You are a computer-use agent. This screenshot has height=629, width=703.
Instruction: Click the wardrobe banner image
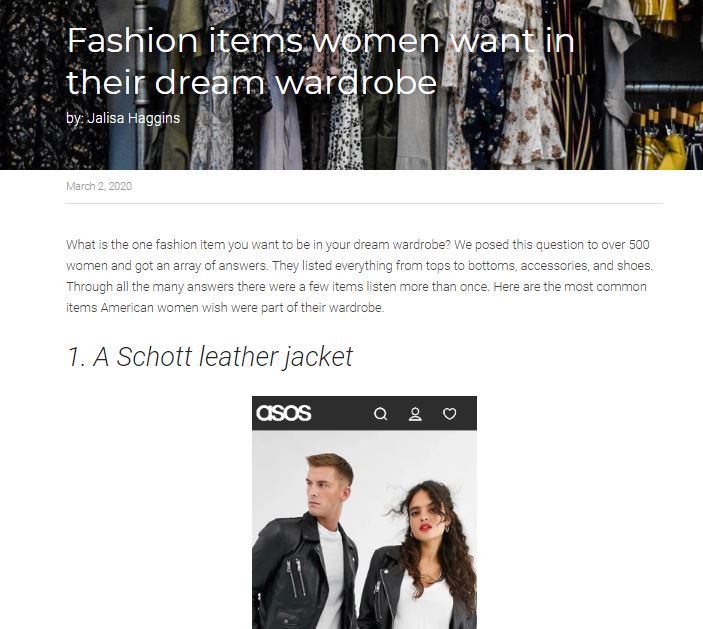click(352, 85)
